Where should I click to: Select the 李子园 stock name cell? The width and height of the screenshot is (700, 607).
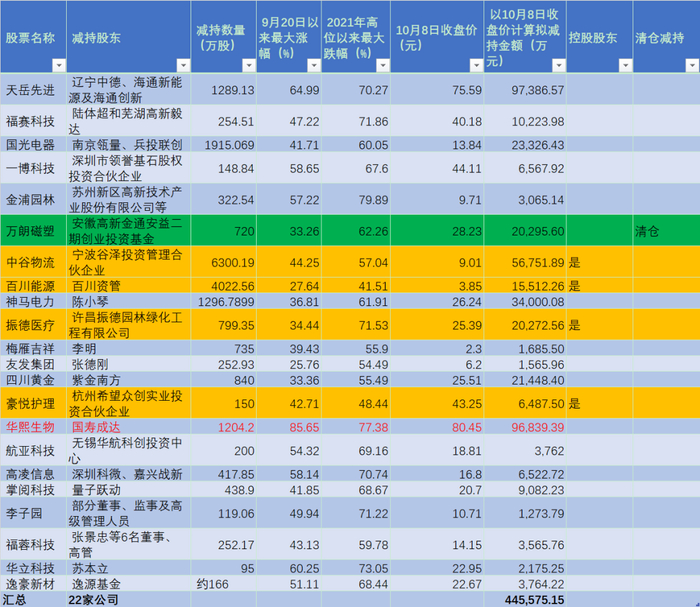(x=33, y=513)
